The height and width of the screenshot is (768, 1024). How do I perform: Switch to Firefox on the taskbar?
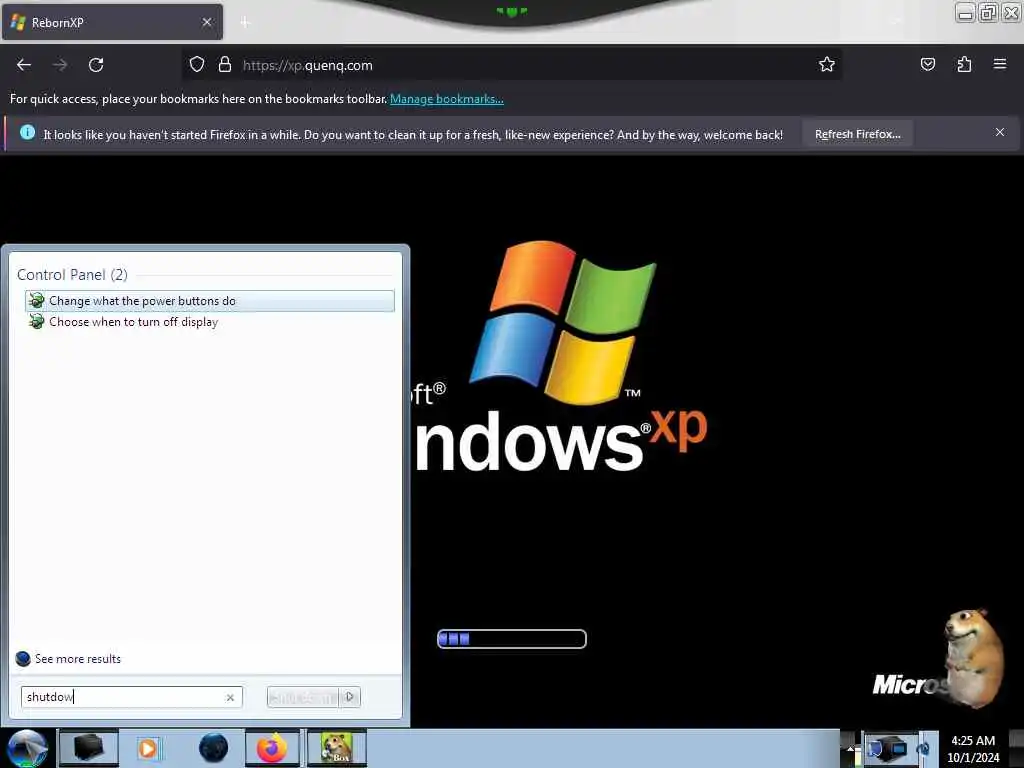click(x=272, y=748)
